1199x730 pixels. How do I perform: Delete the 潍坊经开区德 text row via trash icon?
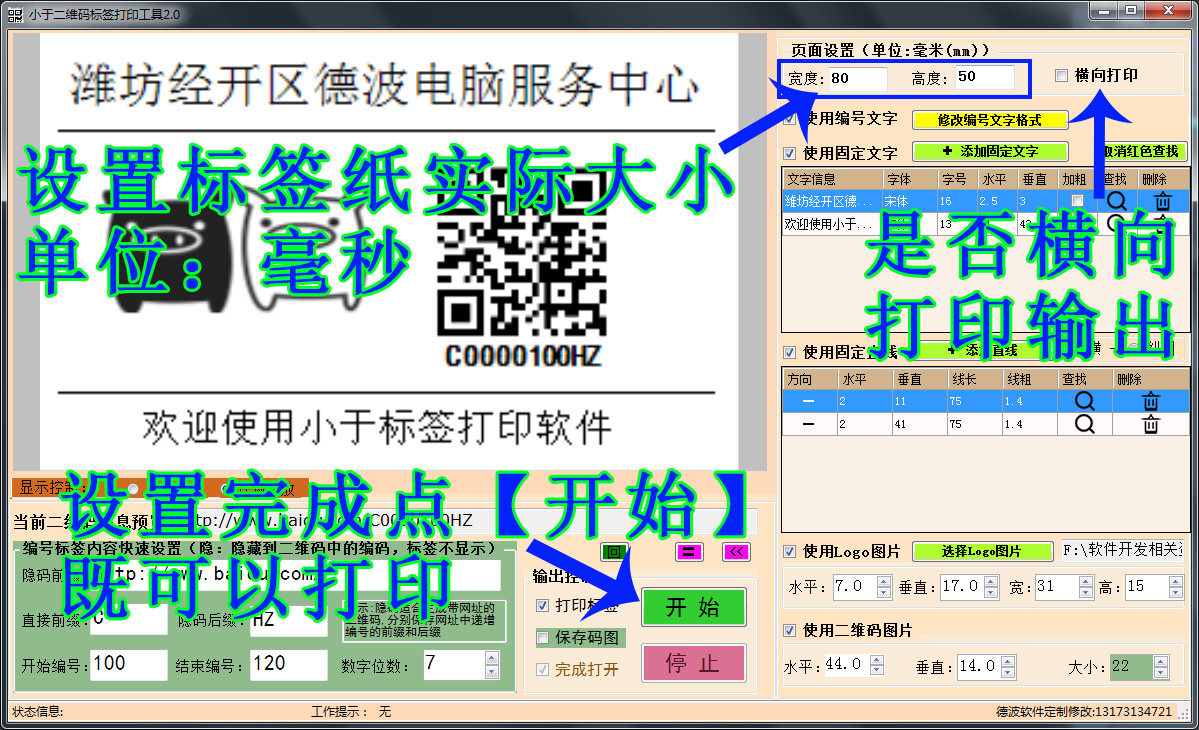tap(1163, 201)
